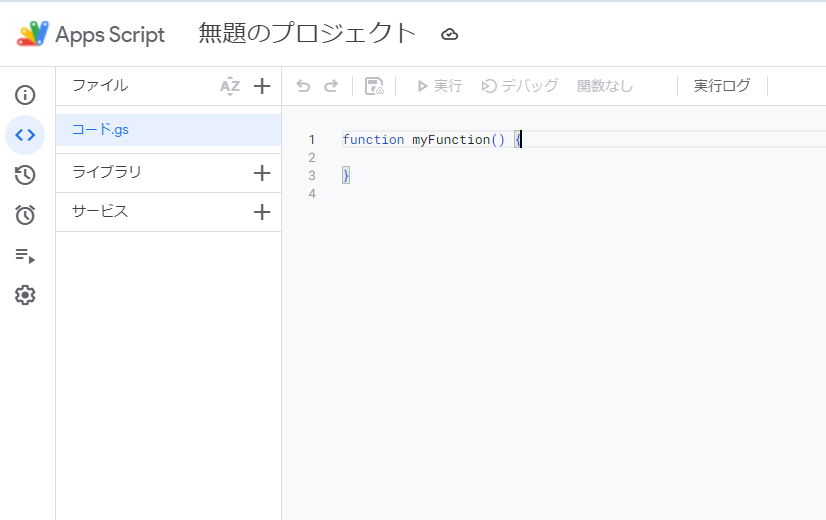Open the Executions list icon

25,256
